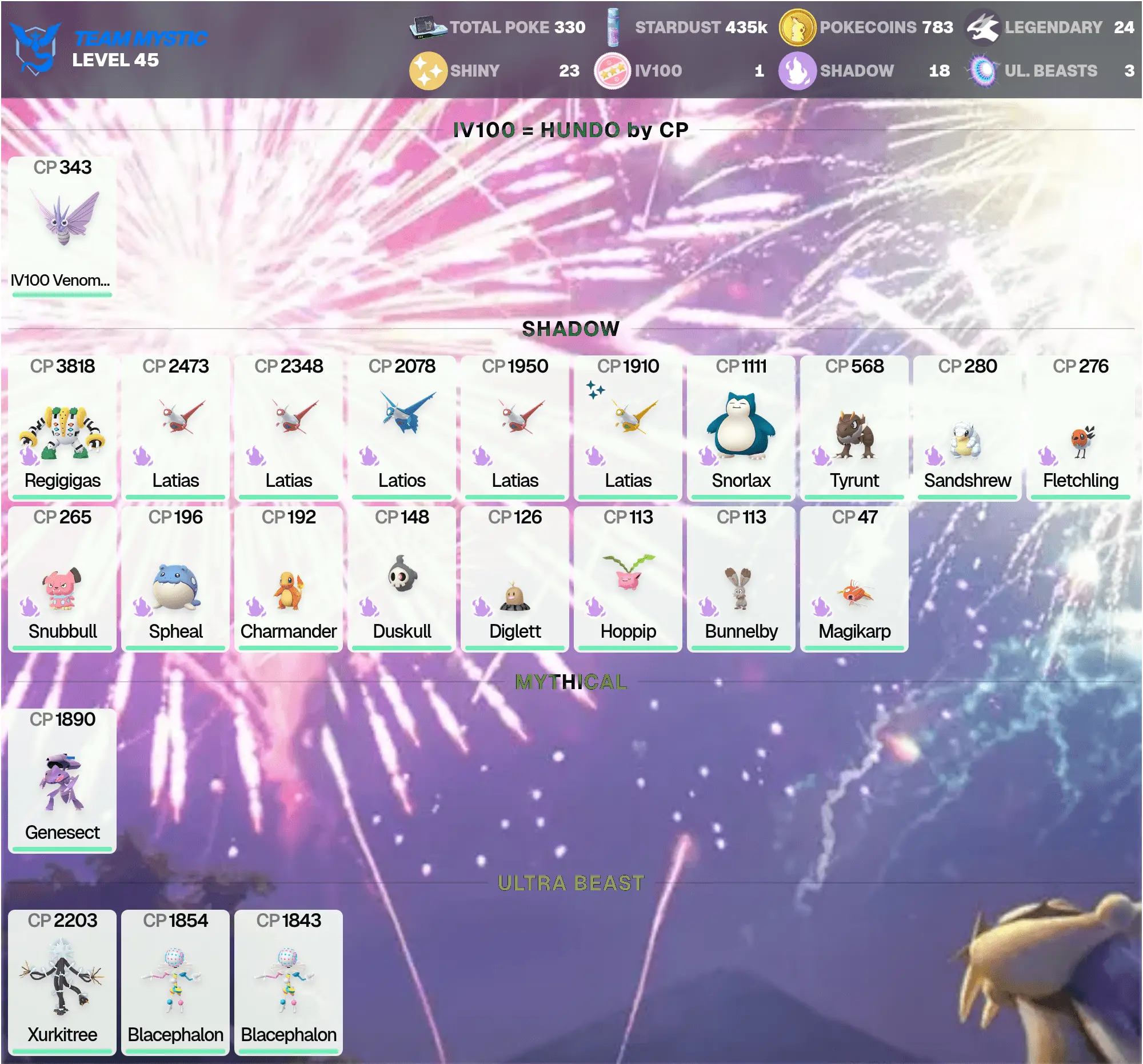1143x1064 pixels.
Task: Open the Regigigas CP3818 shadow card
Action: (x=62, y=426)
